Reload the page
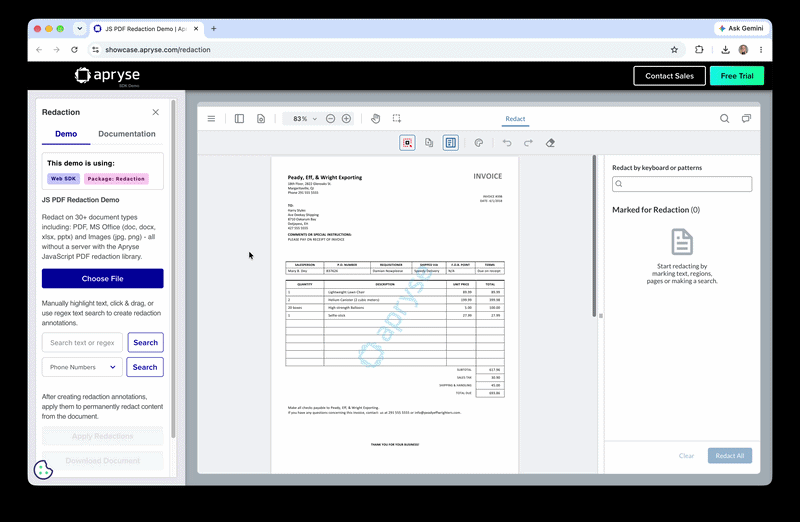This screenshot has width=800, height=522. click(74, 49)
